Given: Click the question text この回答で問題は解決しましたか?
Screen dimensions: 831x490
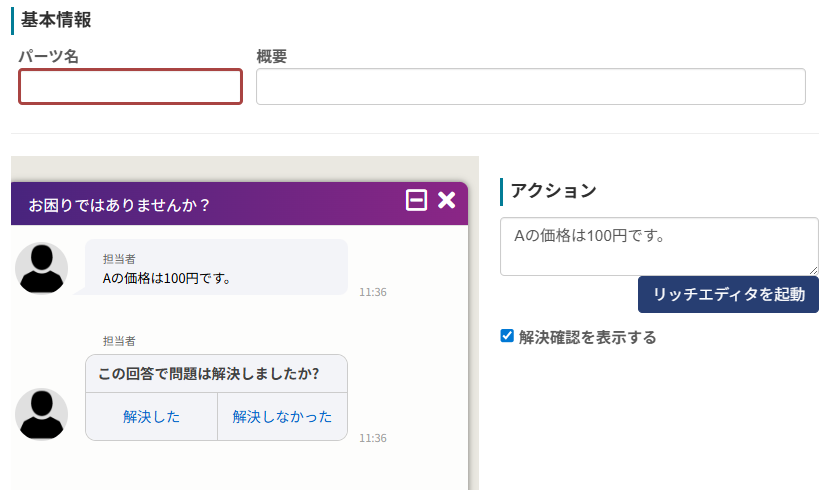Looking at the screenshot, I should [209, 374].
